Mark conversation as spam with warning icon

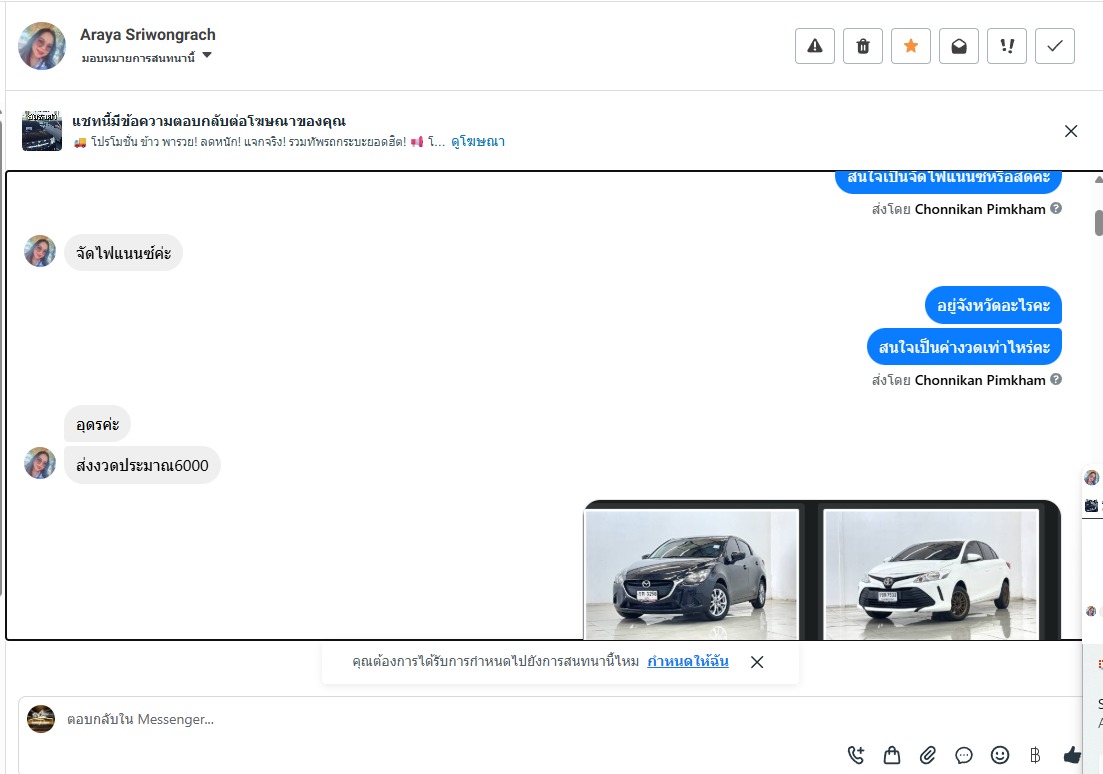point(815,46)
